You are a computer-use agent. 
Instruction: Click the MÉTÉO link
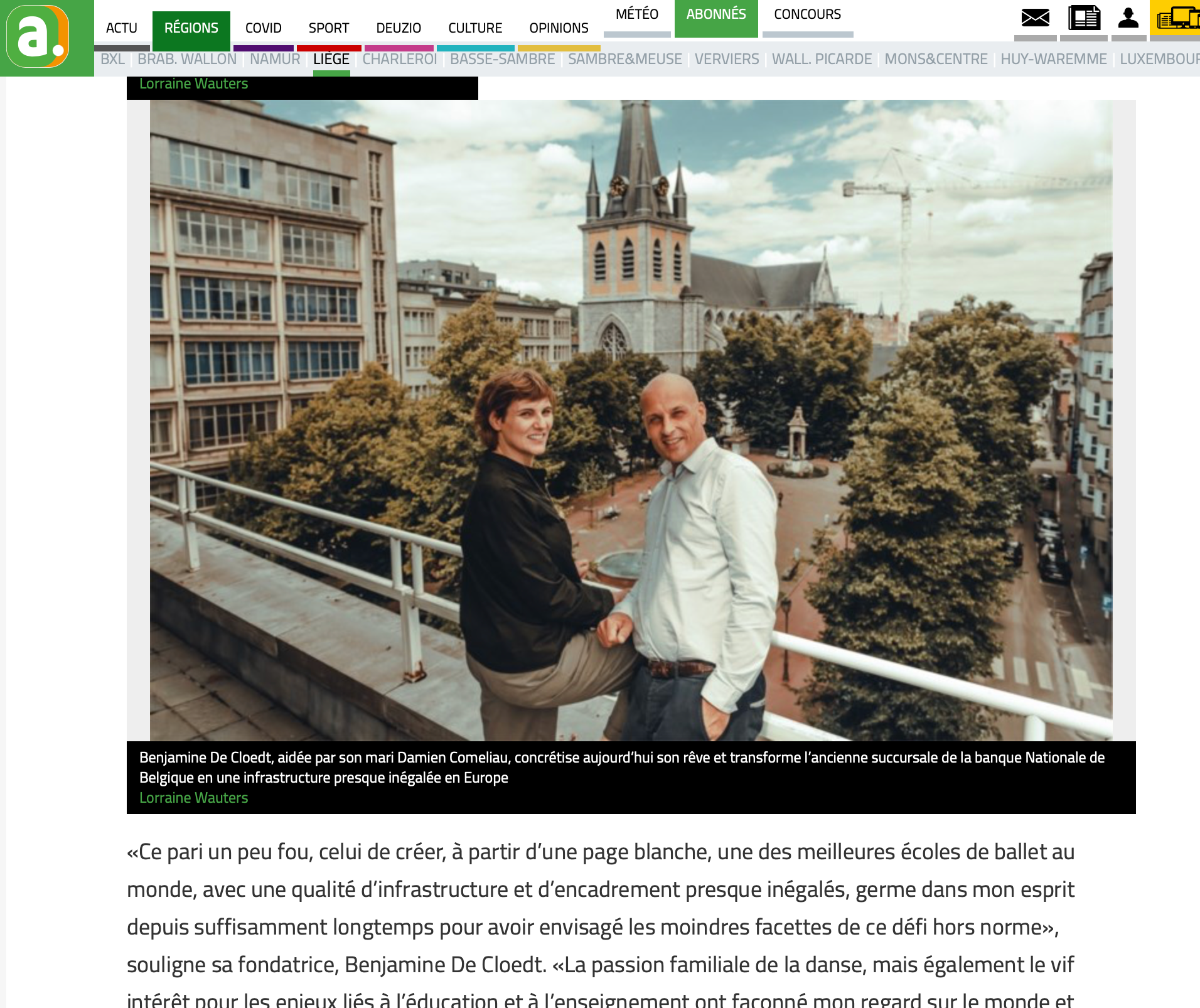click(637, 14)
